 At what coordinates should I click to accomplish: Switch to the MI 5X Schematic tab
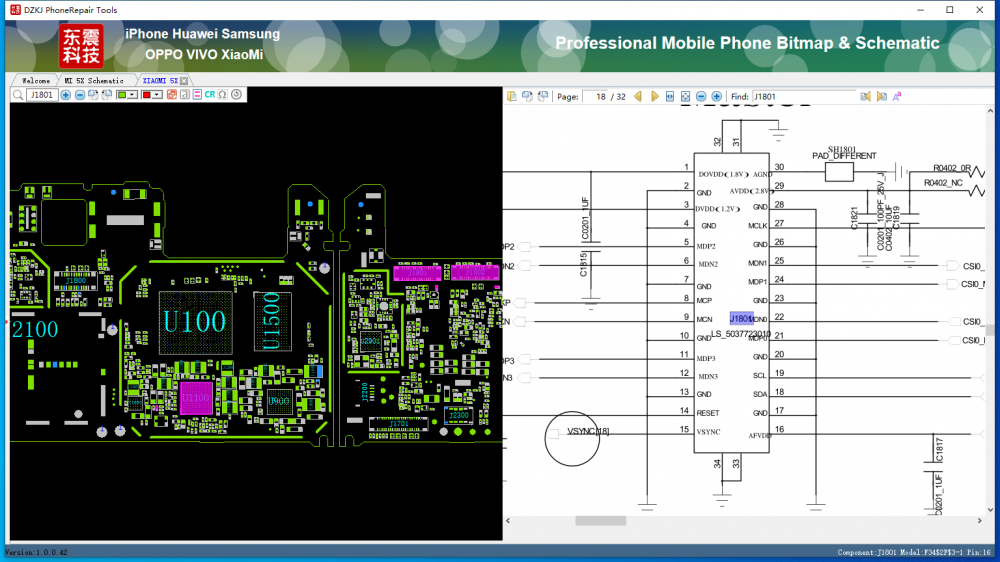pyautogui.click(x=94, y=80)
